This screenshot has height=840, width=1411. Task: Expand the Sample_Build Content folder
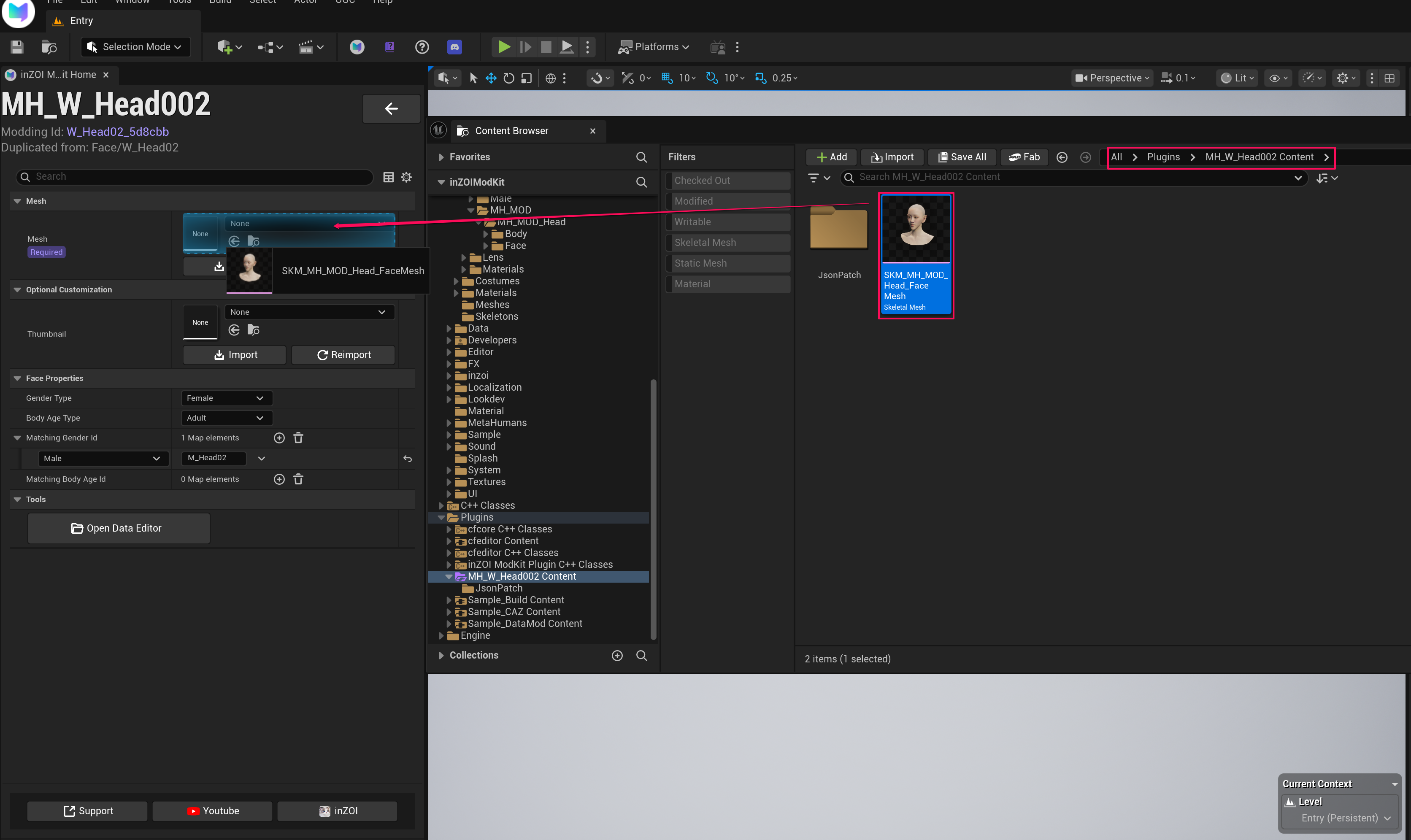(449, 600)
